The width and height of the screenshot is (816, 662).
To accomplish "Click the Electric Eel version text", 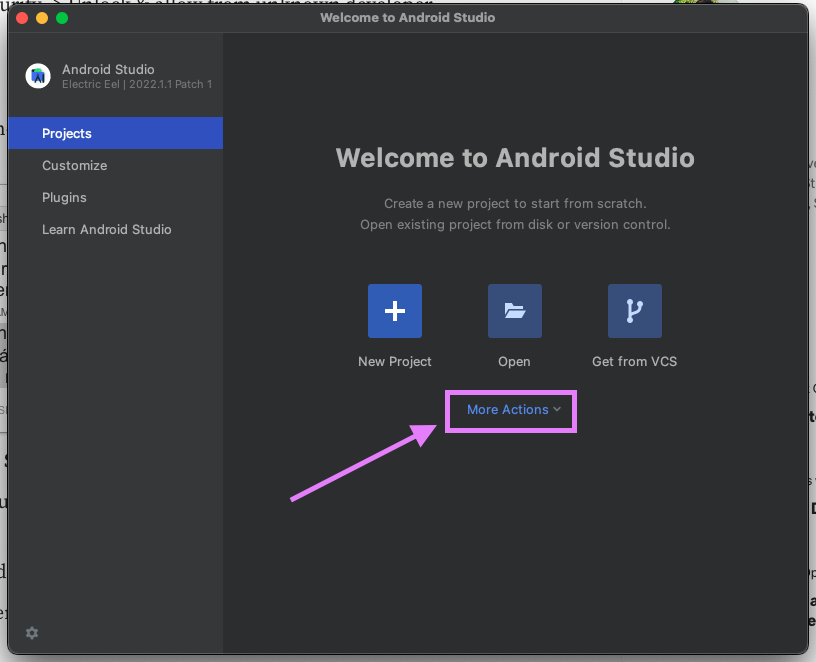I will point(137,85).
